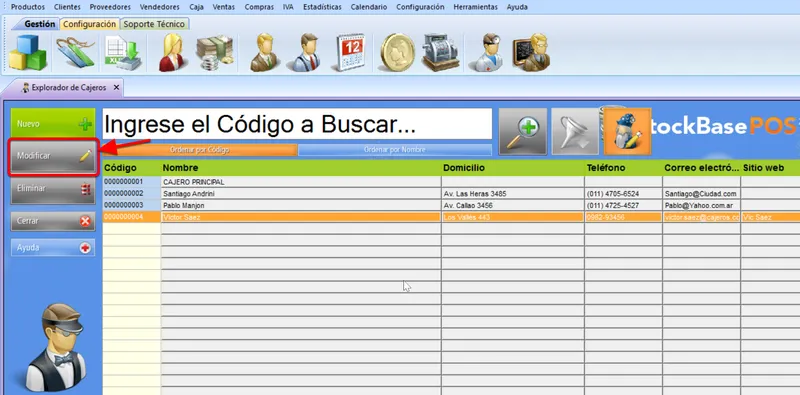Screen dimensions: 800x395
Task: Switch to the Soporte Técnico ribbon tab
Action: click(x=154, y=24)
